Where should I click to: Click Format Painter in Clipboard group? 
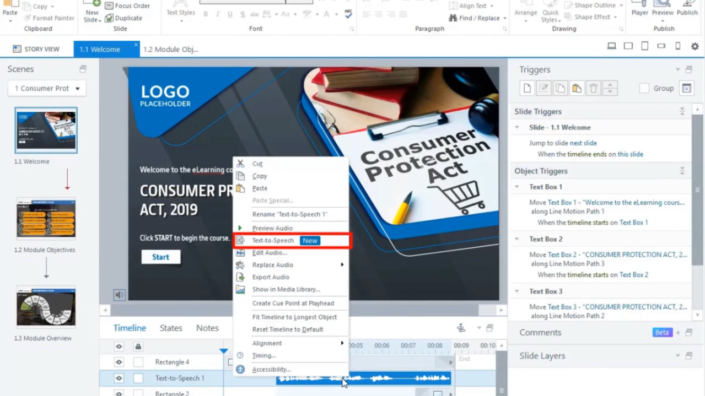(49, 18)
